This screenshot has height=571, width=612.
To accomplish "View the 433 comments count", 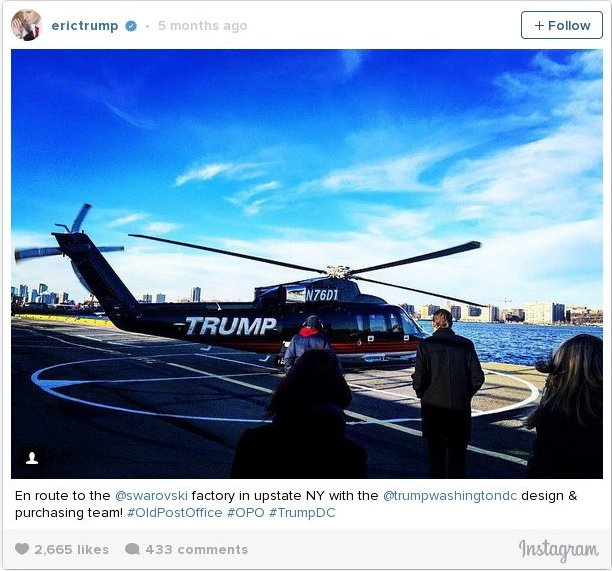I will 197,550.
